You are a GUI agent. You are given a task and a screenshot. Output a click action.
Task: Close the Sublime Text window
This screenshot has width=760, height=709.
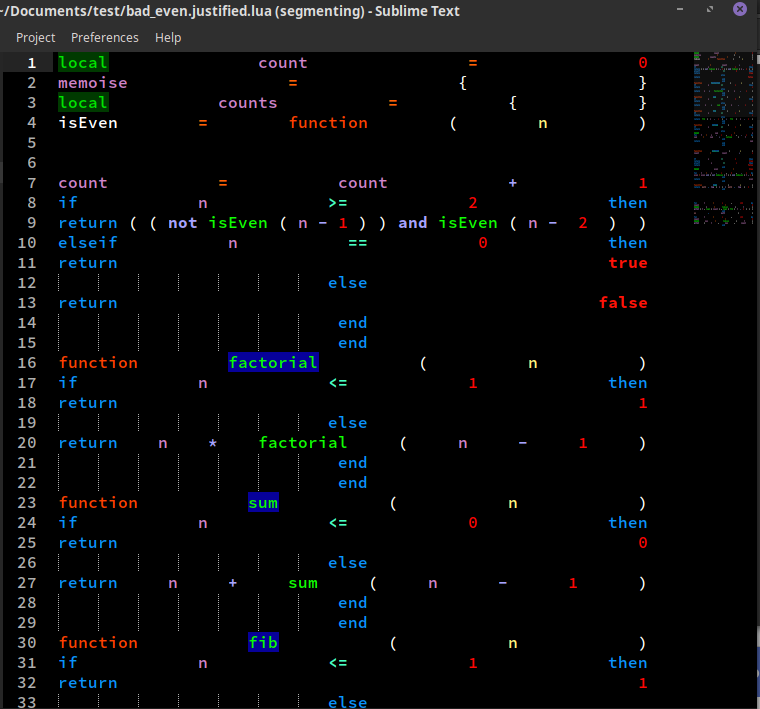[739, 11]
